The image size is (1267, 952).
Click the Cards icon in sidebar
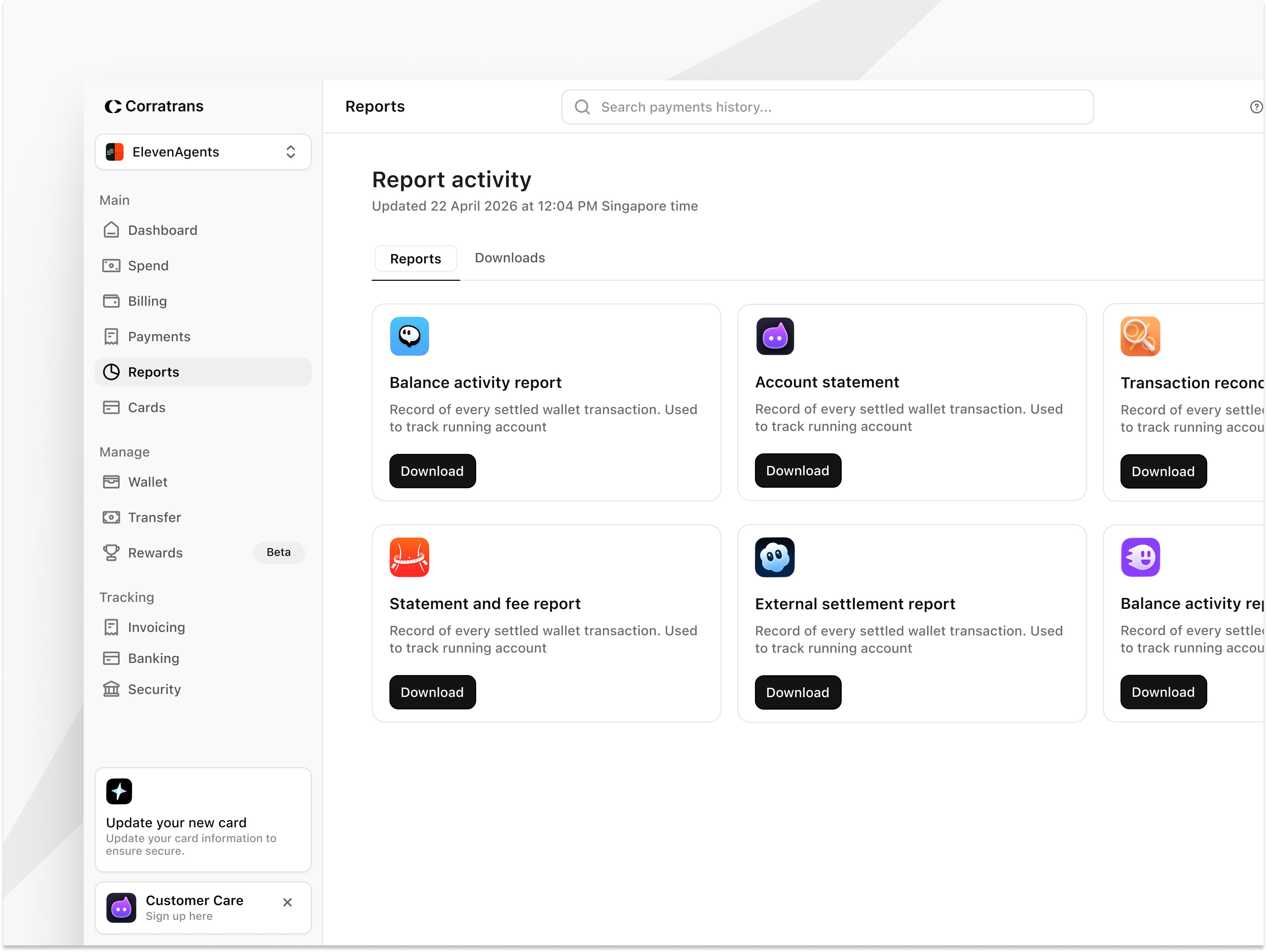(x=111, y=407)
